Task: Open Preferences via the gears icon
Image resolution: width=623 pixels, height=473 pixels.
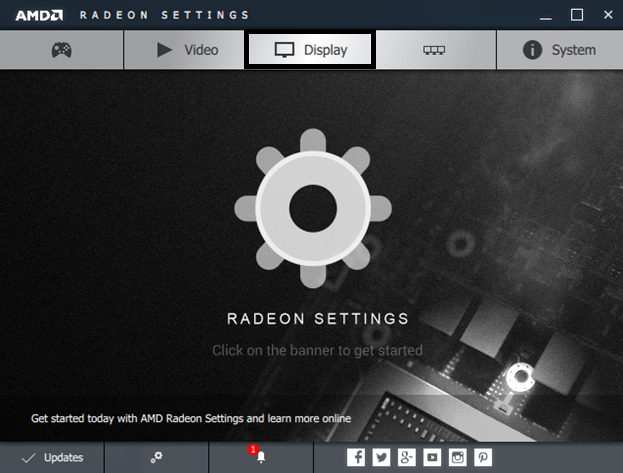Action: click(157, 457)
